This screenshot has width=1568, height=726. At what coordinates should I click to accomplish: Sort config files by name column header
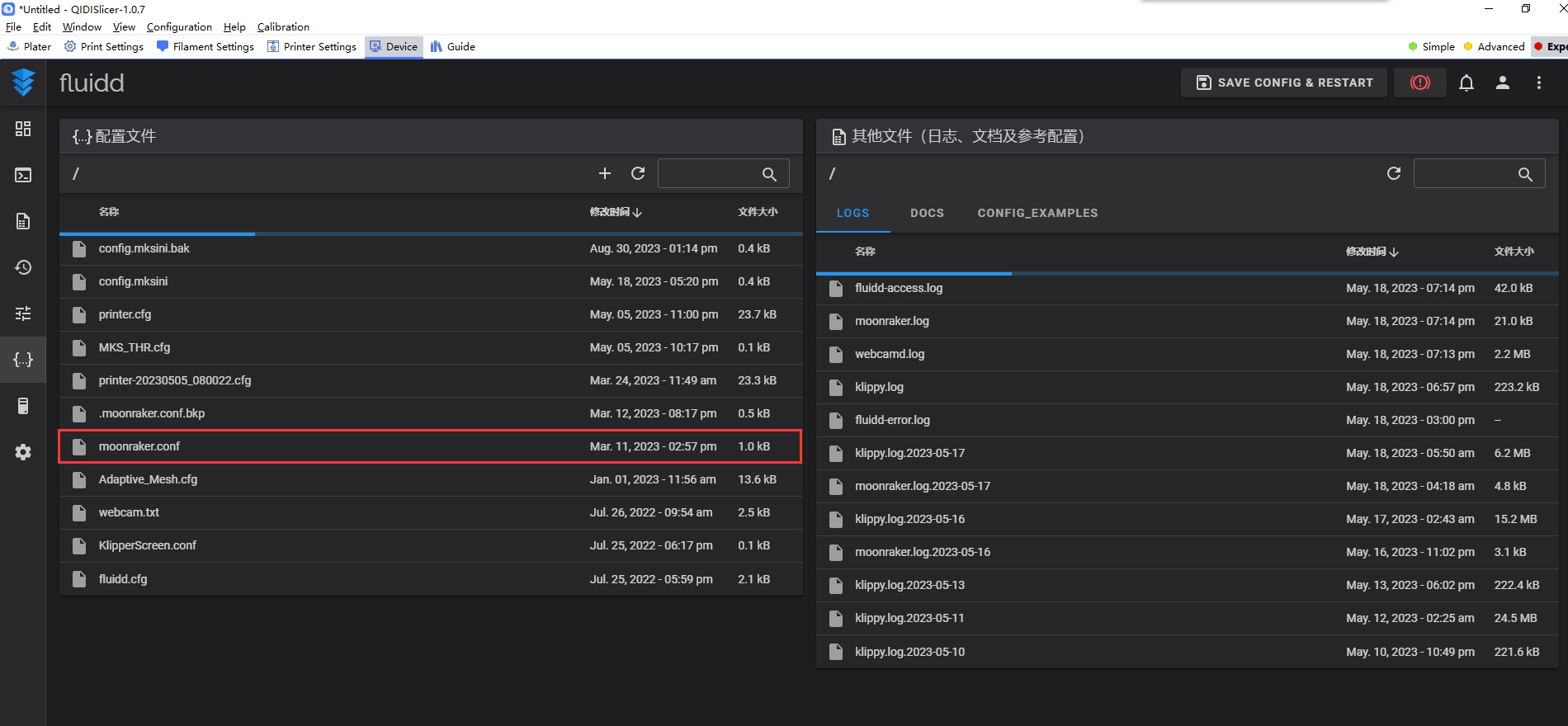click(x=109, y=212)
